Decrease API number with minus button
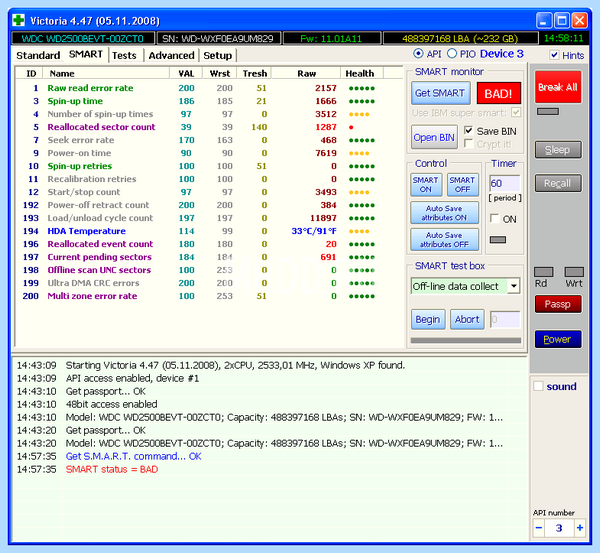This screenshot has height=553, width=600. (539, 528)
